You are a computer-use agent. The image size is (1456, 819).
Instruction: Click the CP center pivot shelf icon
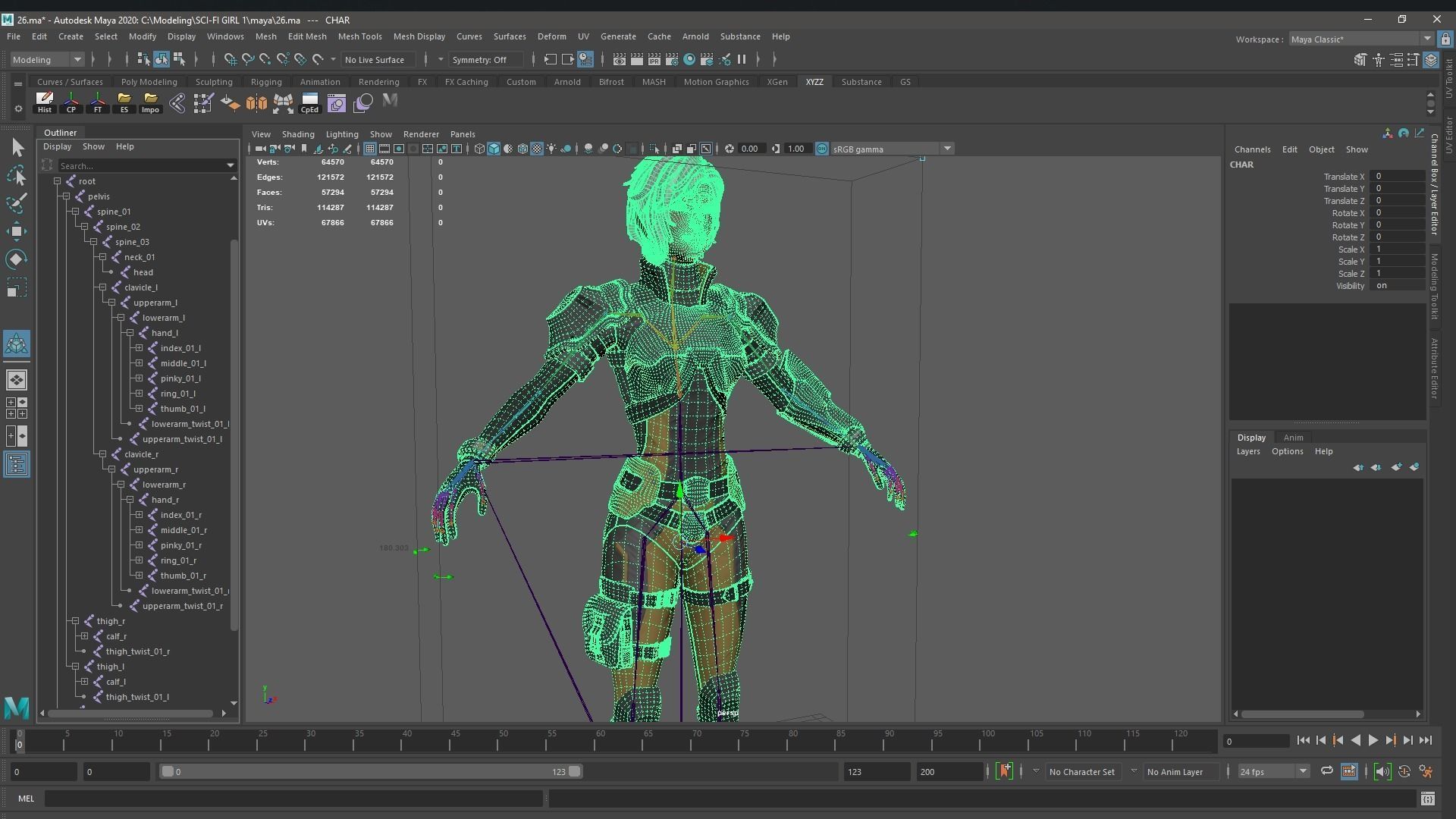pyautogui.click(x=71, y=102)
